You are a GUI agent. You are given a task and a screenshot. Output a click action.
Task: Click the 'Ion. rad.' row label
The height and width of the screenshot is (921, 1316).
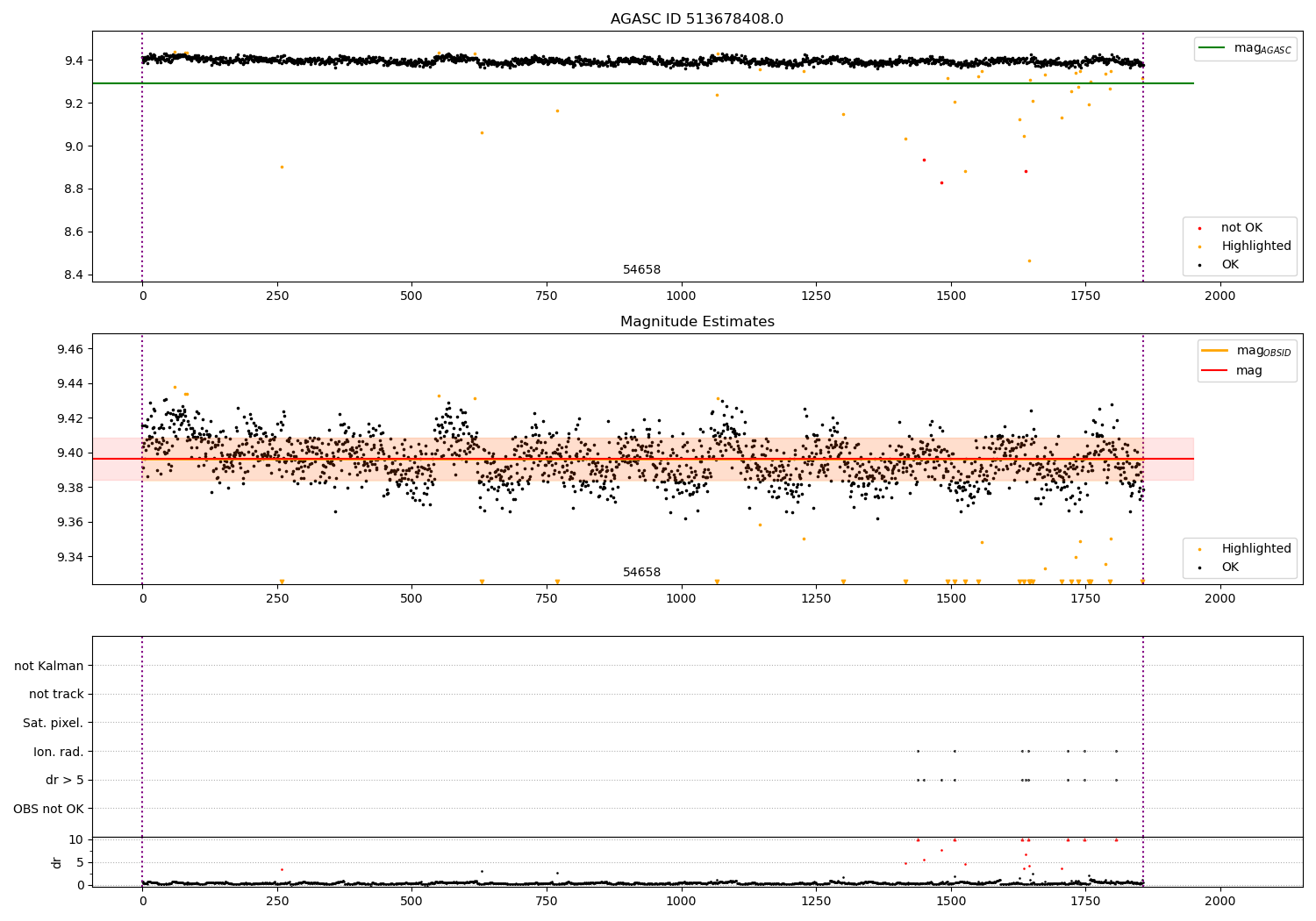click(x=59, y=752)
